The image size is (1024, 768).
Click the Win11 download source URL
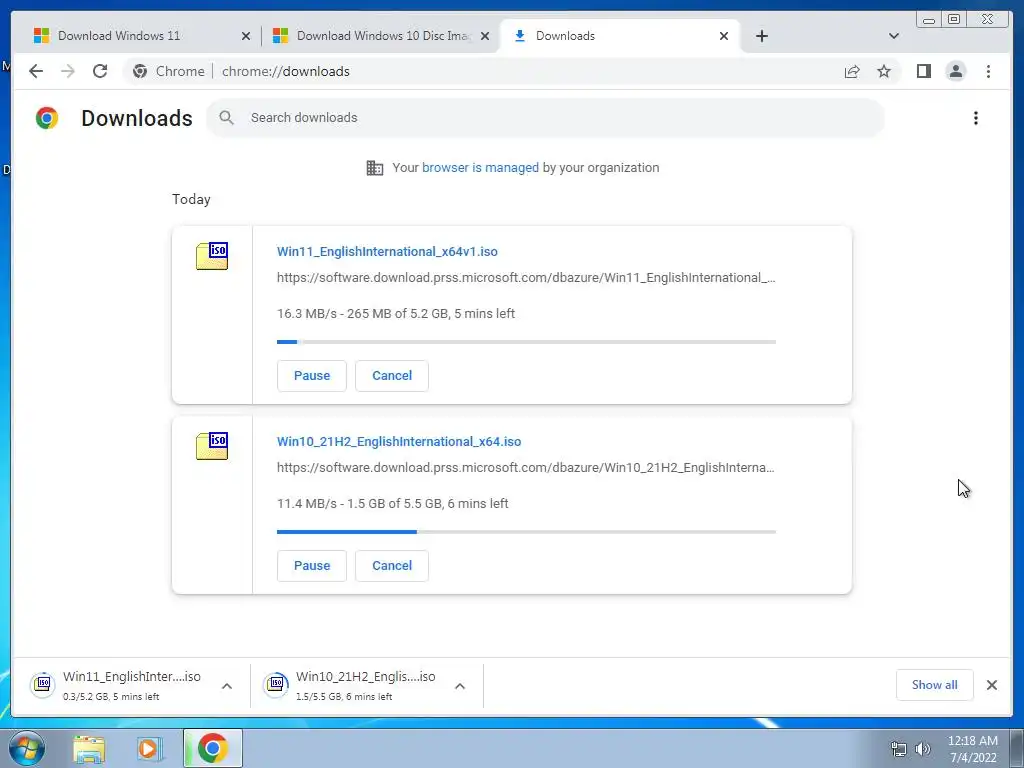(x=526, y=278)
